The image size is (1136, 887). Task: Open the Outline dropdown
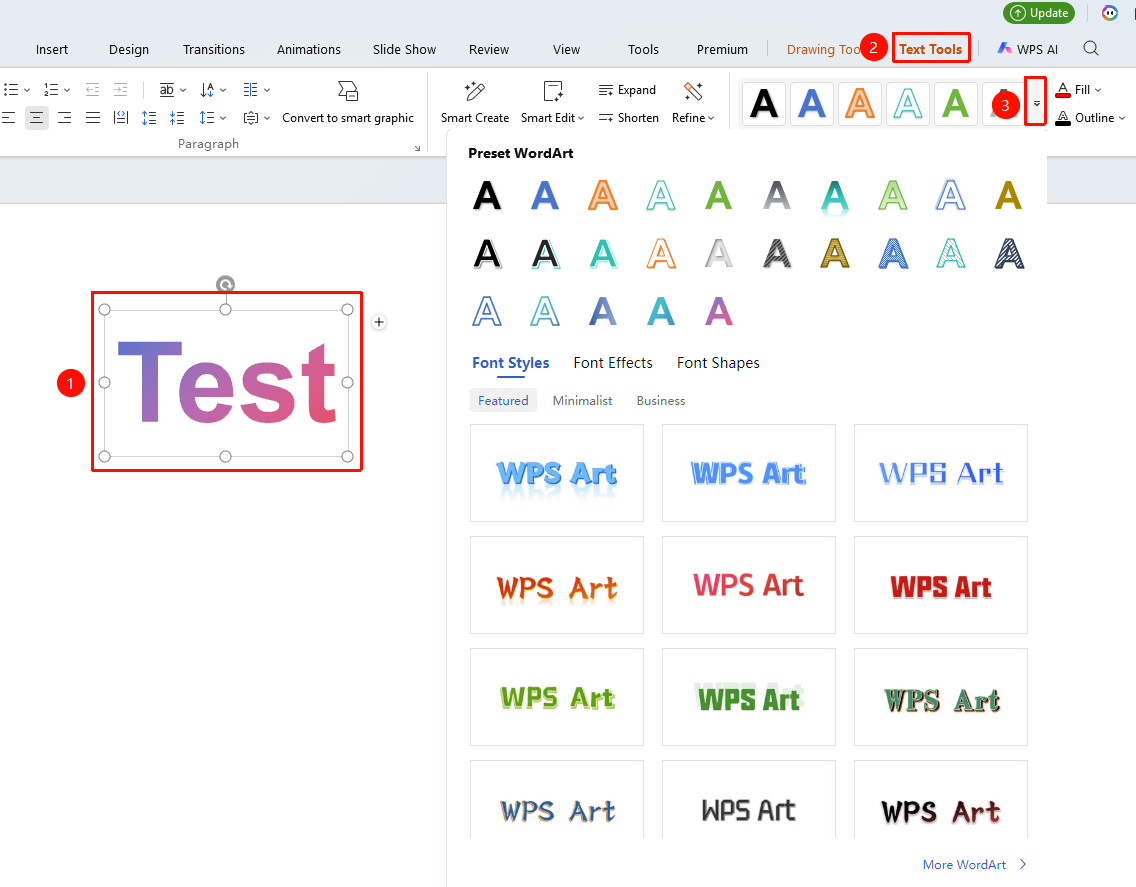1090,117
